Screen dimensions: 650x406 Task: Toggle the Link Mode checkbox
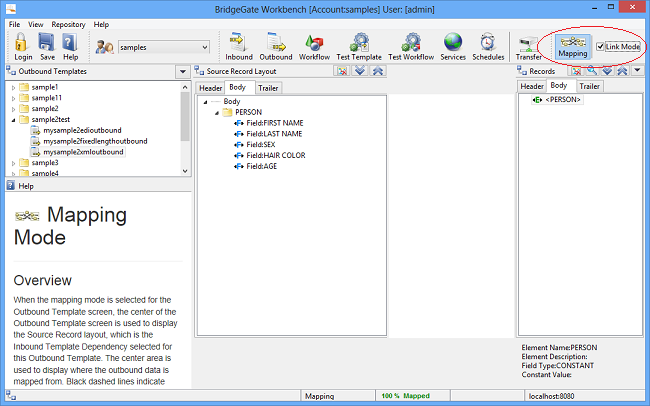point(600,46)
